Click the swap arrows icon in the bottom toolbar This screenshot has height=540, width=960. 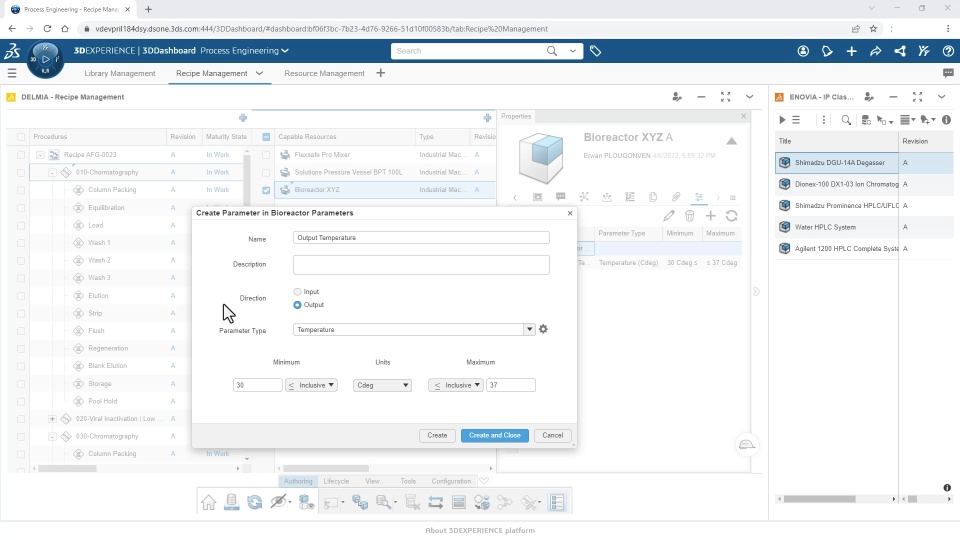tap(435, 503)
